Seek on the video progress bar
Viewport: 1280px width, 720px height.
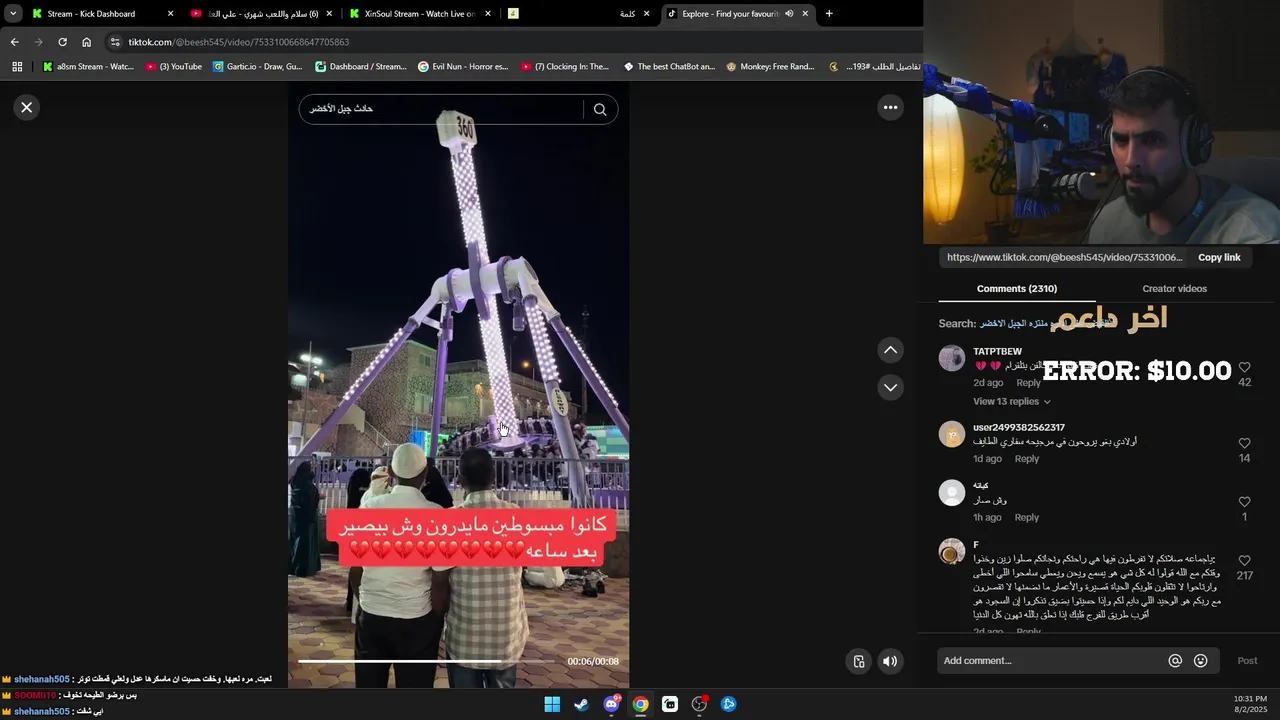click(426, 661)
